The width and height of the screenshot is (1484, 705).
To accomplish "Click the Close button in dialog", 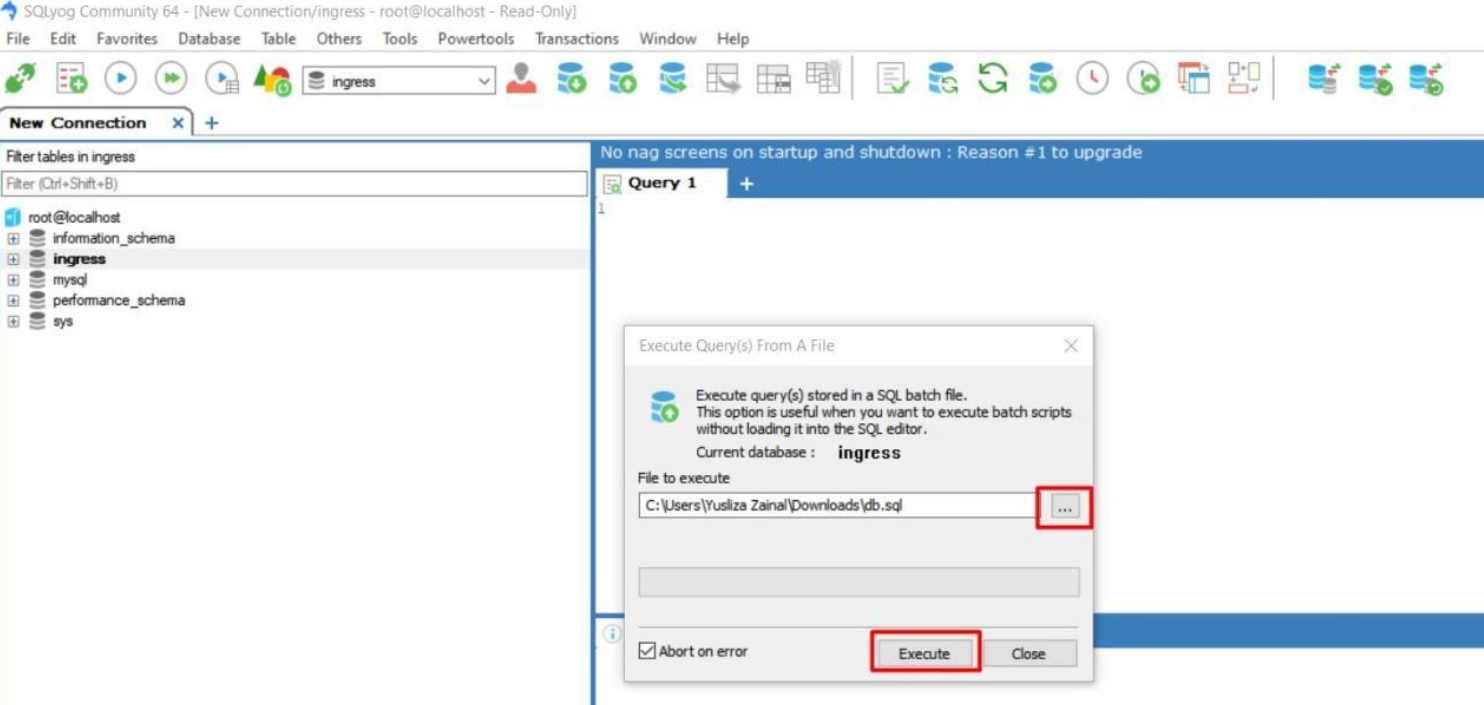I will 1028,653.
